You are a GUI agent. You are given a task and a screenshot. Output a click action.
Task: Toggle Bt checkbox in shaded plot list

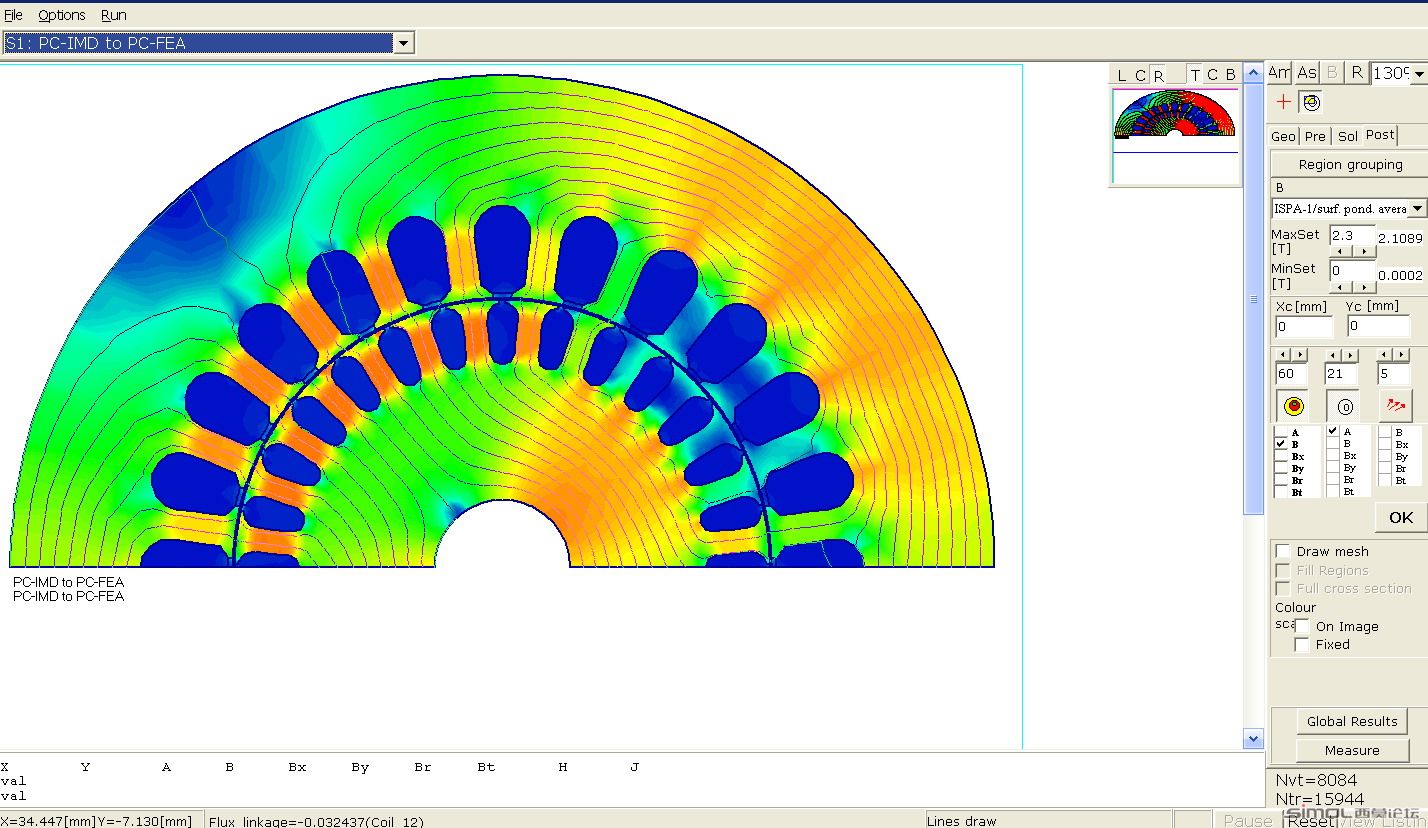pos(1281,492)
